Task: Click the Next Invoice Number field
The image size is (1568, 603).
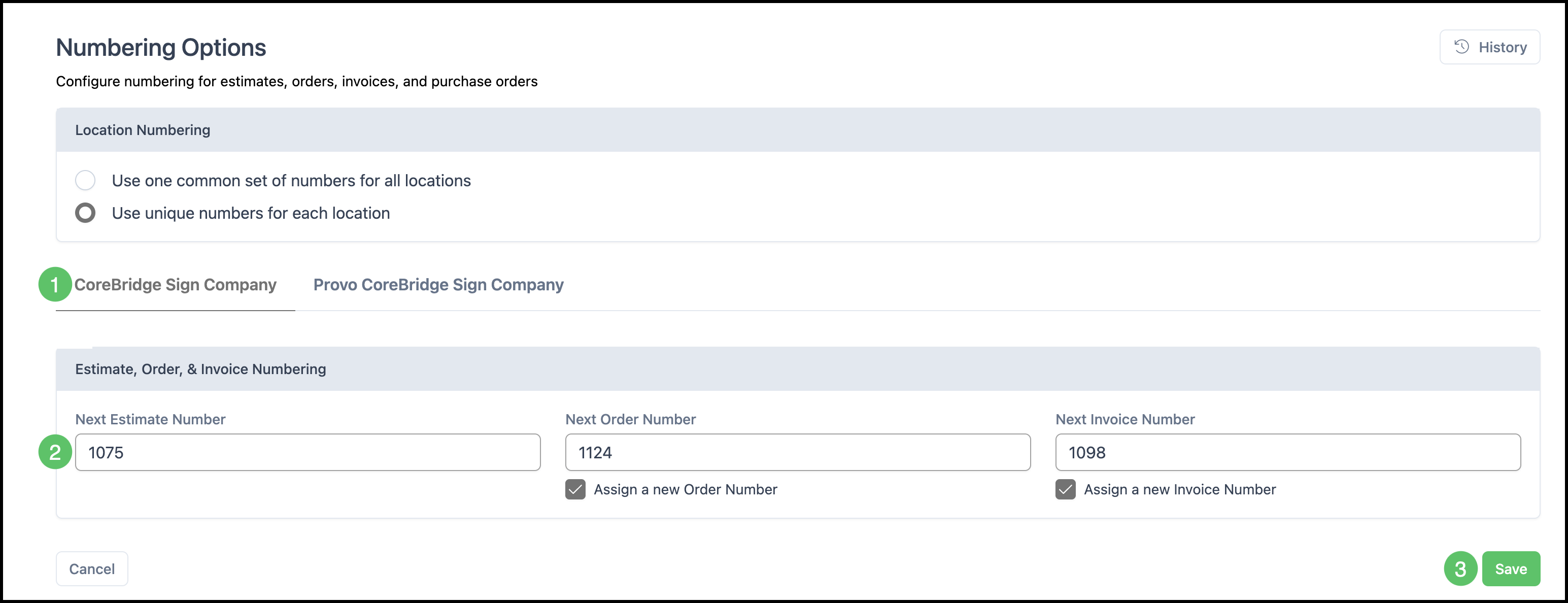Action: 1287,452
